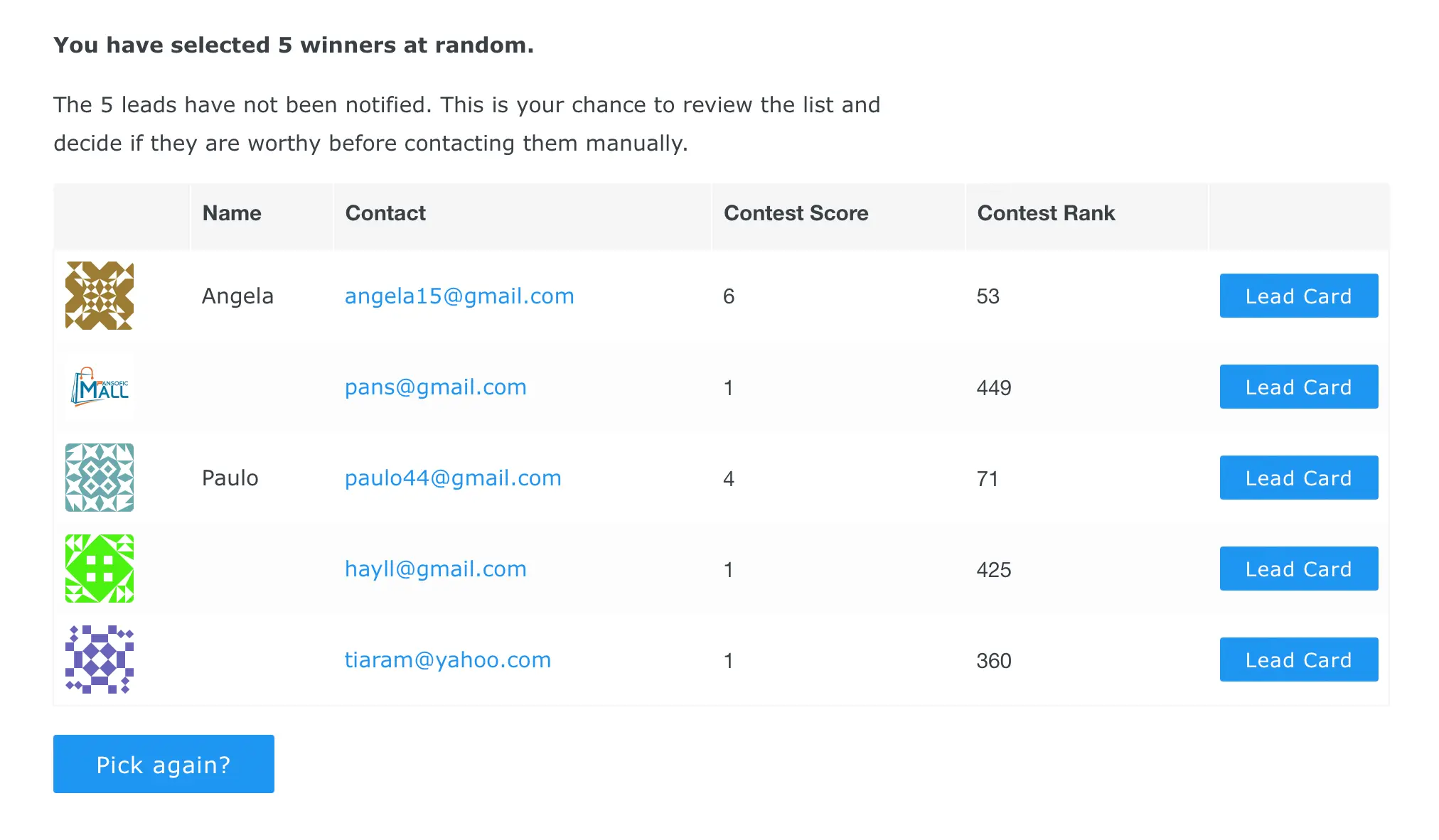Select the Contest Score column header
1439x840 pixels.
[796, 213]
